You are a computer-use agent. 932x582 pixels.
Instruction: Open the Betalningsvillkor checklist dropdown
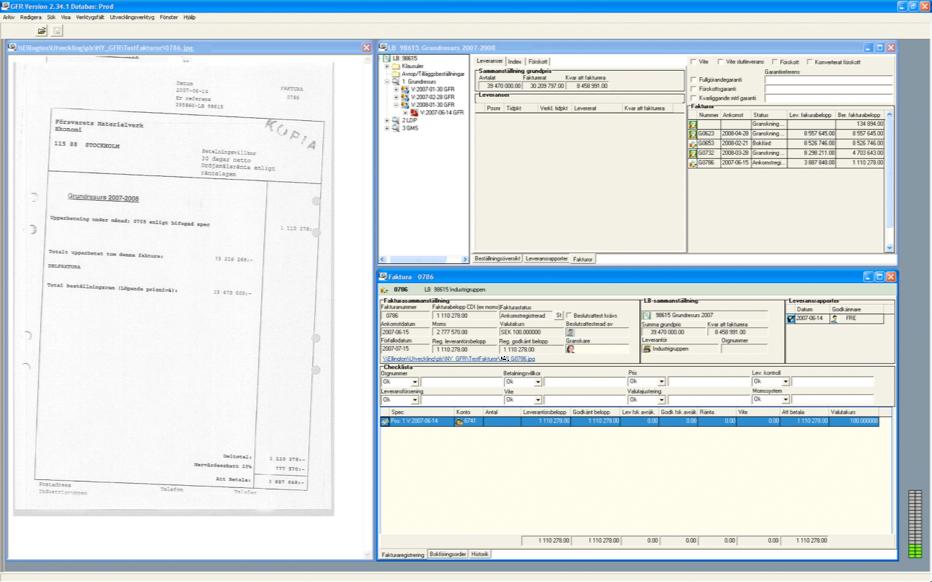tap(537, 382)
